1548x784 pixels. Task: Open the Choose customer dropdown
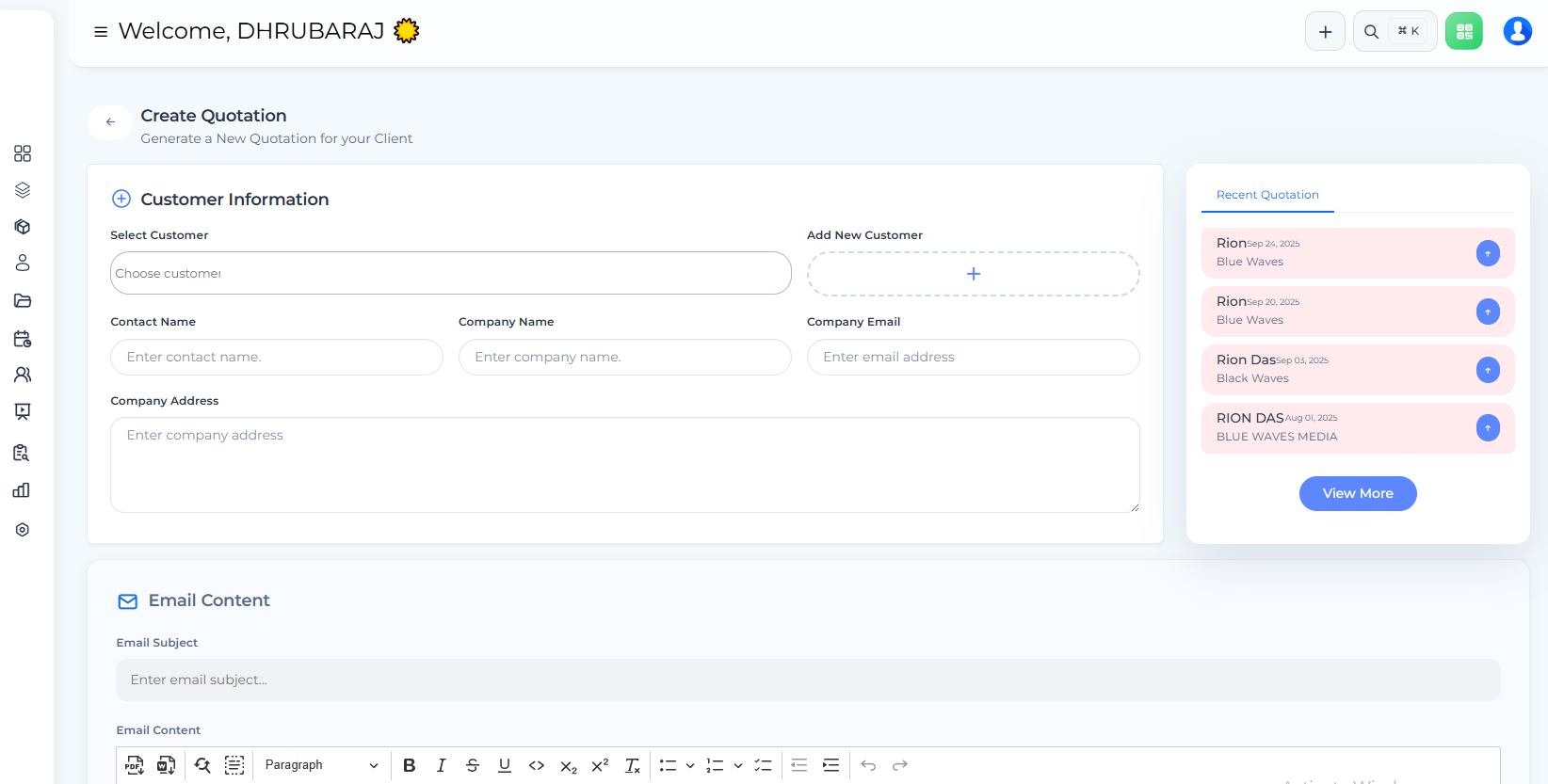coord(451,273)
